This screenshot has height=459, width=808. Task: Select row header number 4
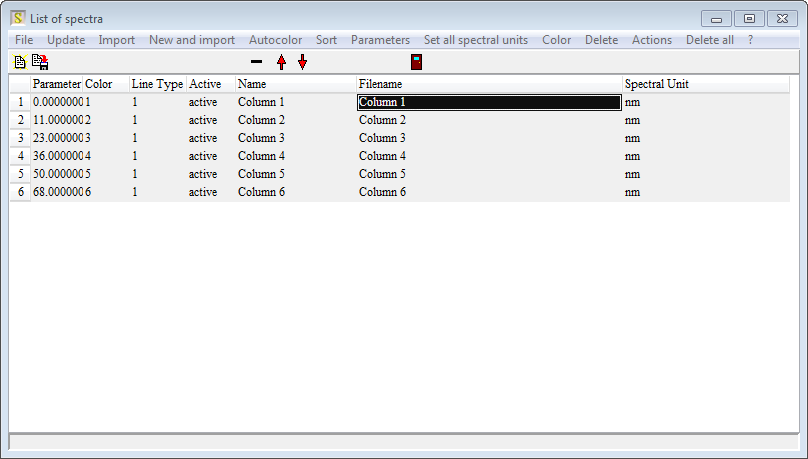[x=20, y=156]
